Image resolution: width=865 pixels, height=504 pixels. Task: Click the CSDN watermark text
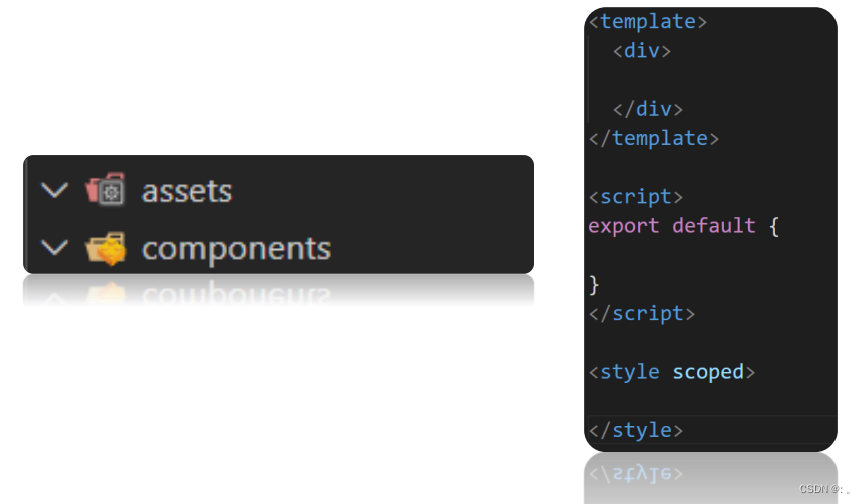(820, 489)
